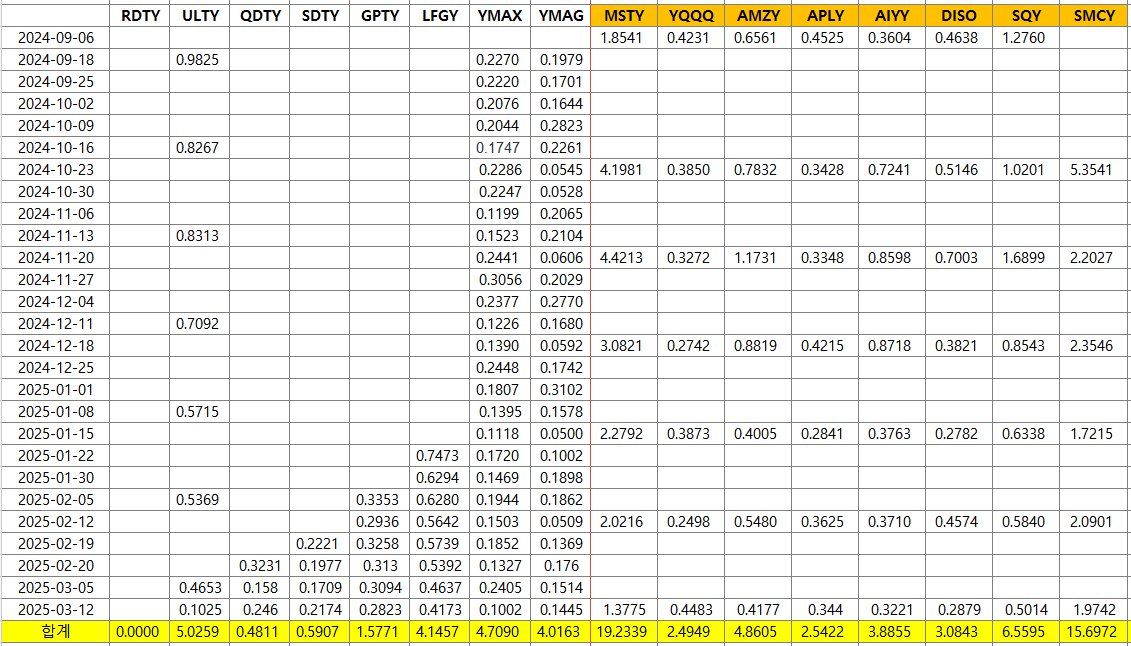Select the 합계 total row label
This screenshot has height=646, width=1131.
tap(56, 632)
